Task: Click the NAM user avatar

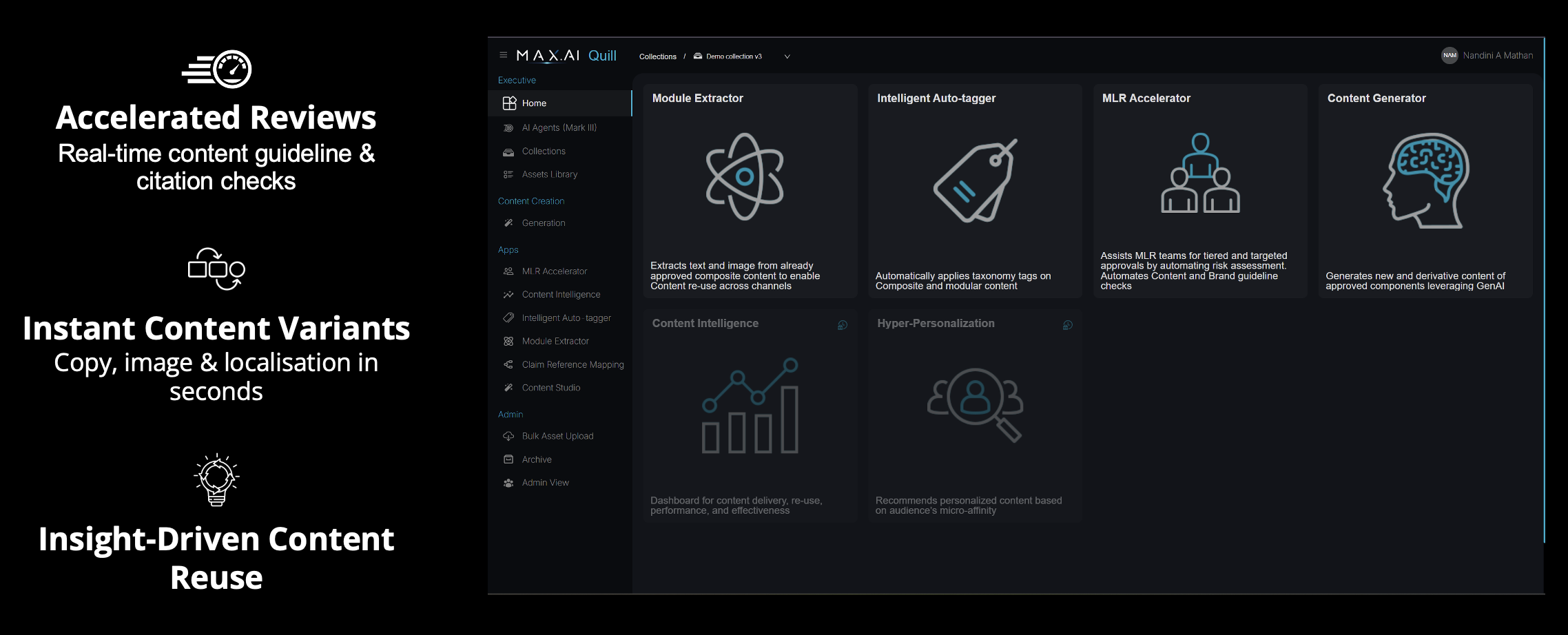Action: pos(1450,56)
